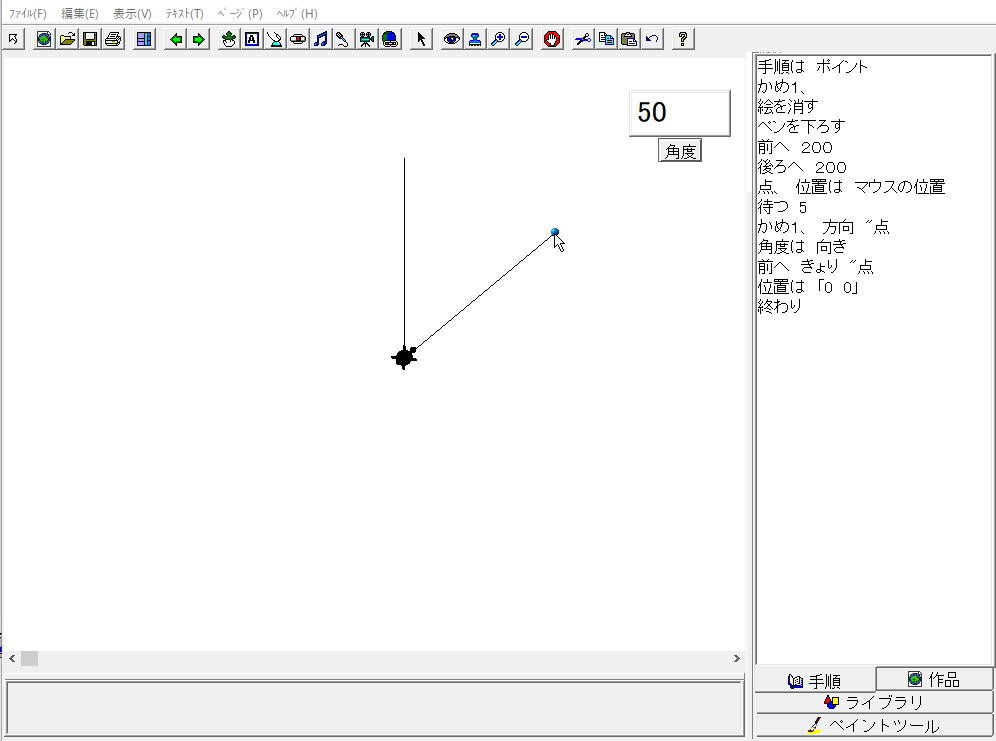
Task: Click the music note icon
Action: [x=321, y=39]
